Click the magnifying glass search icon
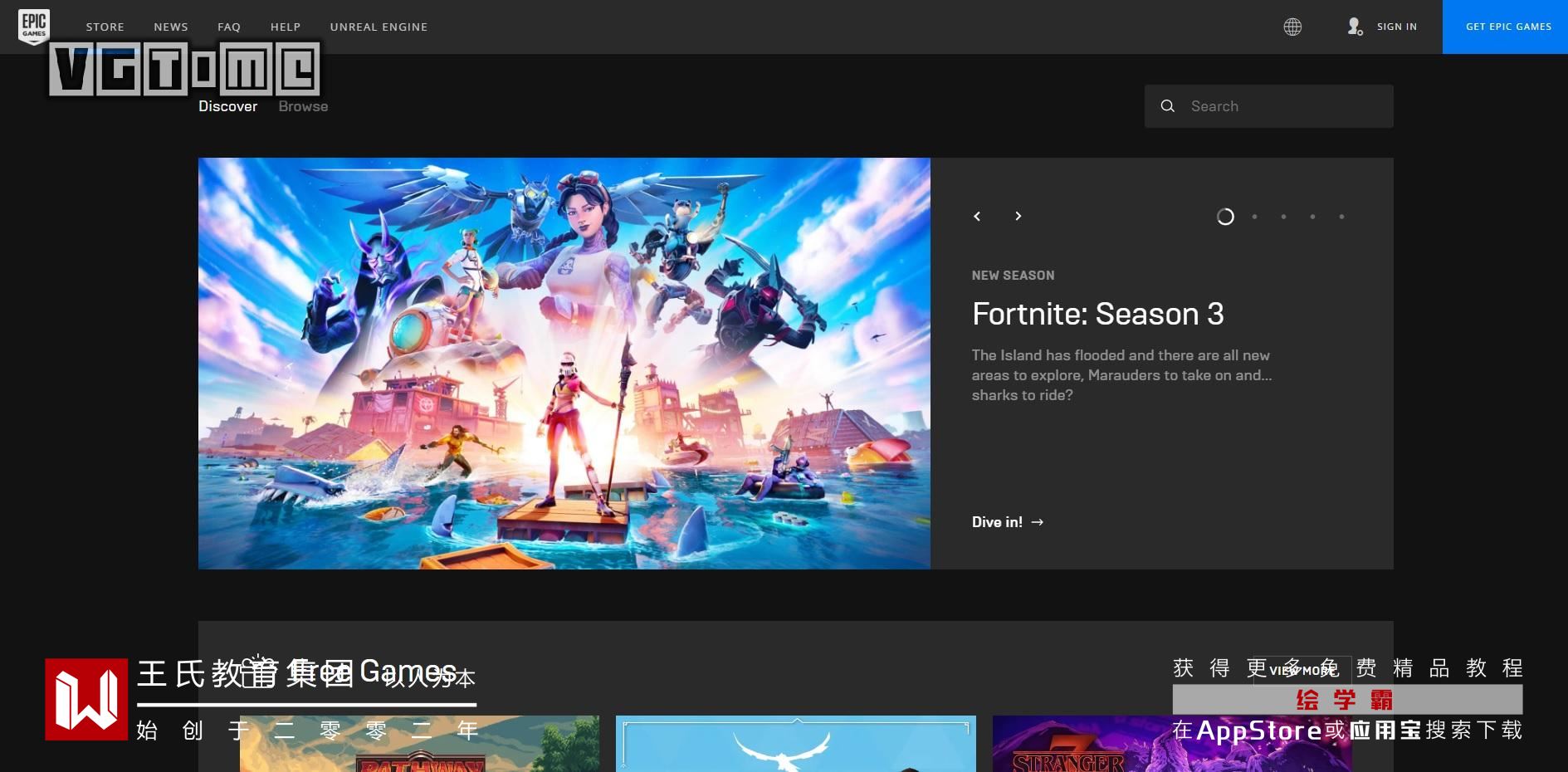This screenshot has height=772, width=1568. click(x=1168, y=106)
